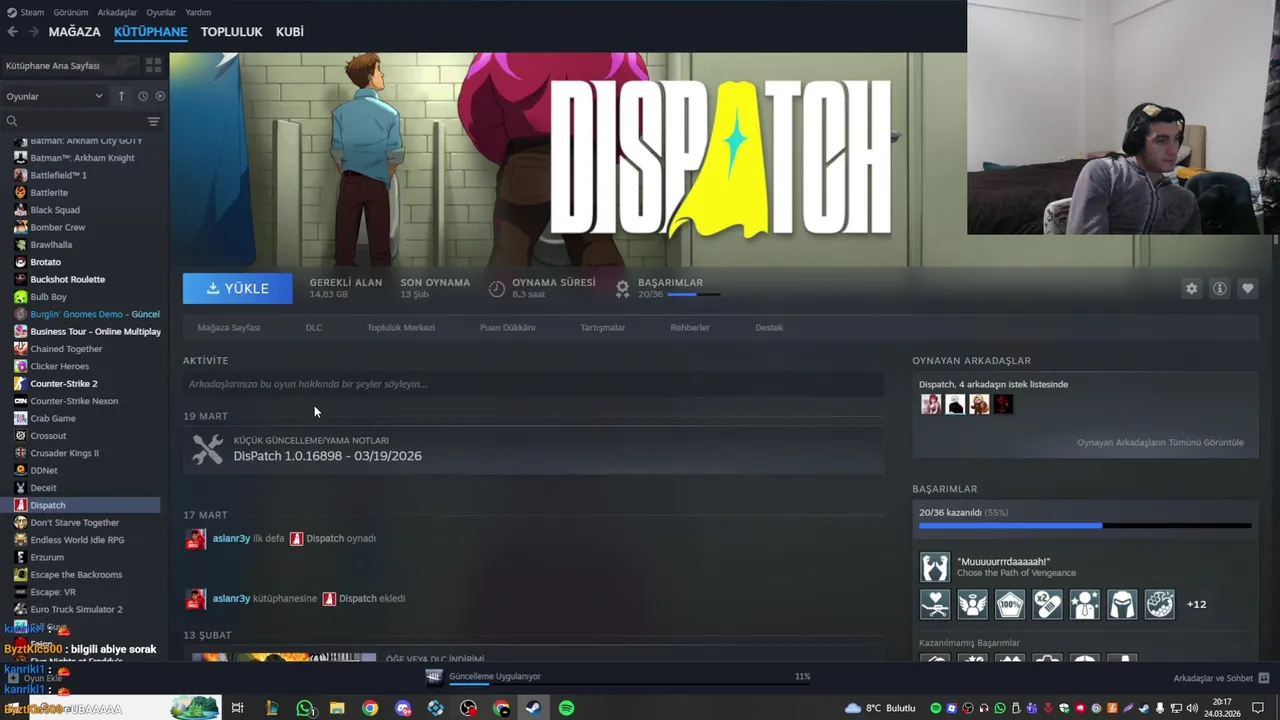Select Buckshot Roulette in the library list
This screenshot has width=1280, height=720.
67,279
